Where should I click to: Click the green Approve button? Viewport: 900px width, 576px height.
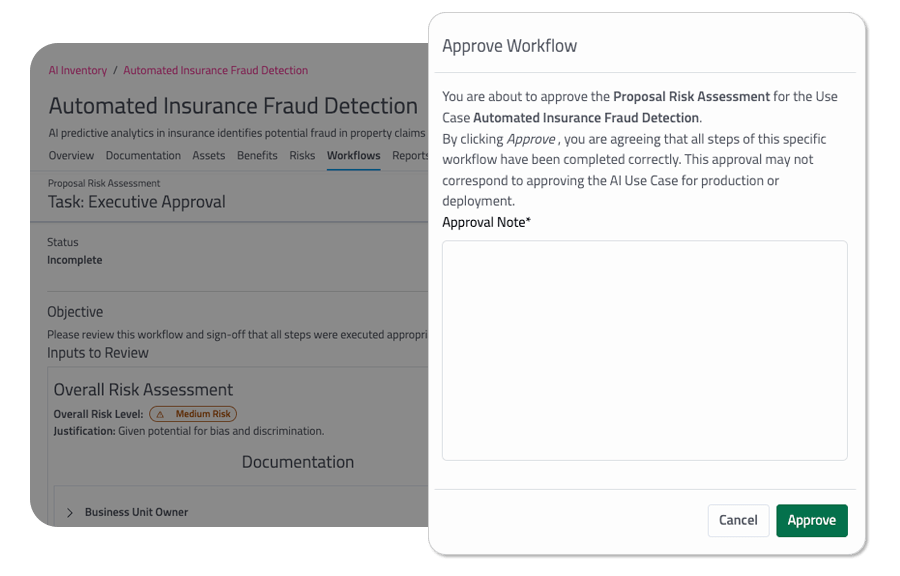(811, 520)
